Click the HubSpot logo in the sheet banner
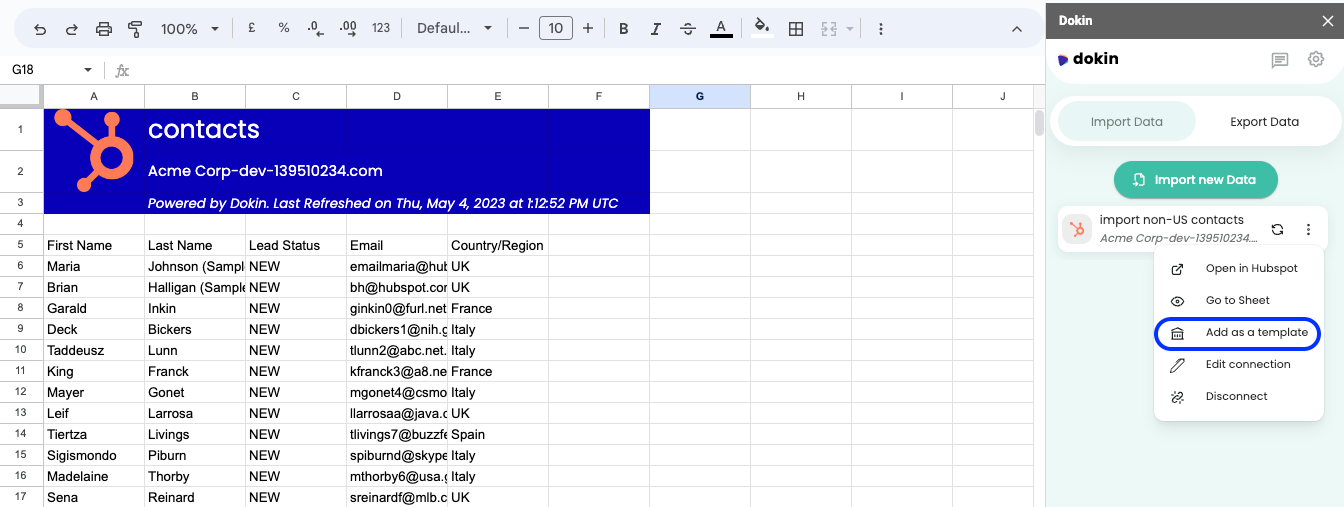1344x507 pixels. pos(94,150)
